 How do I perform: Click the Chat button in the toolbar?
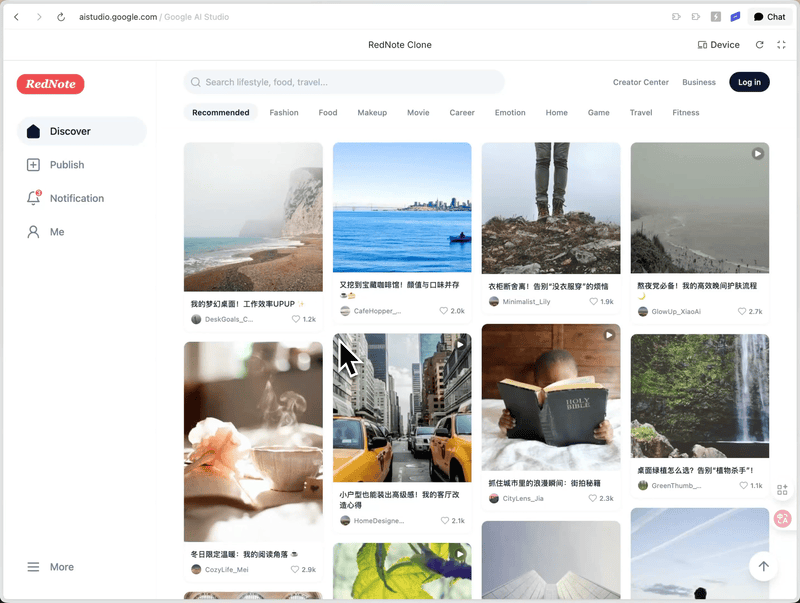pyautogui.click(x=769, y=16)
